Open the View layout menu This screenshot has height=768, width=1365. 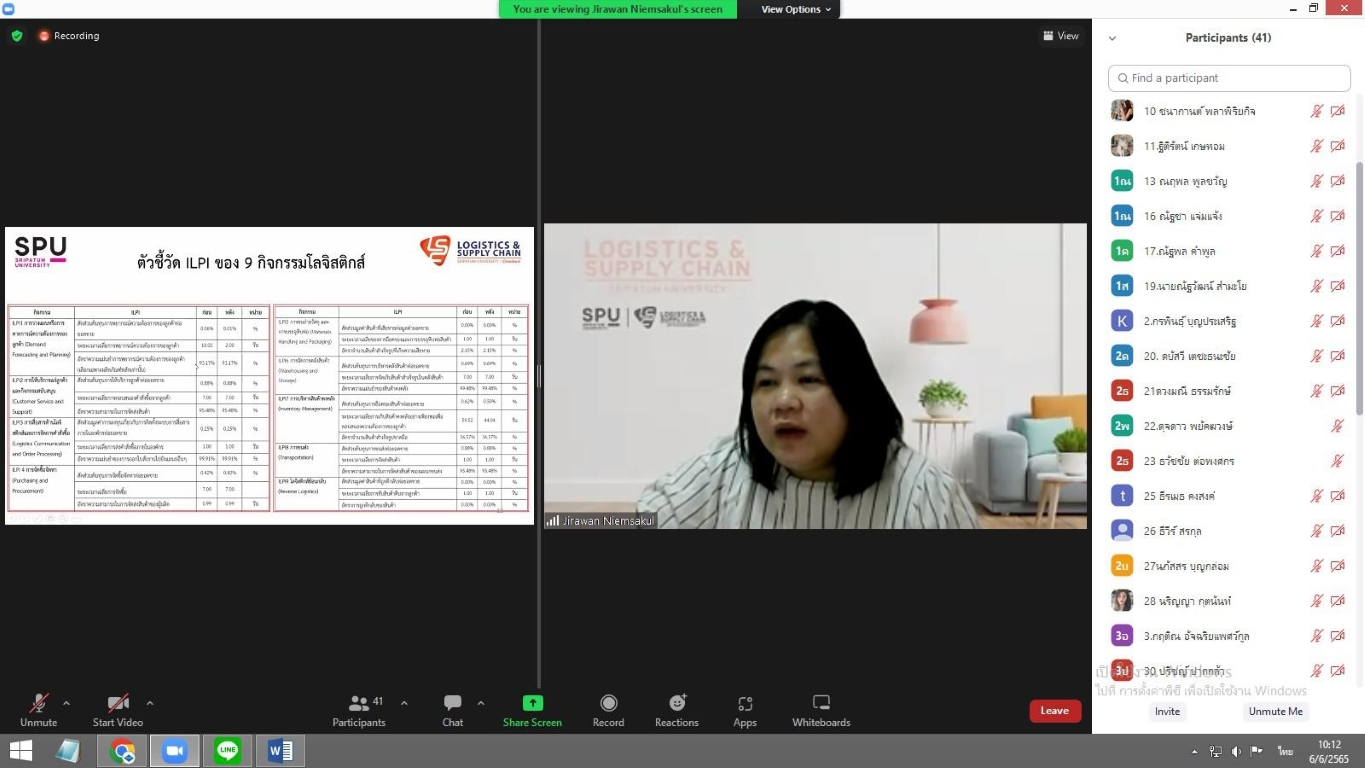point(1061,36)
